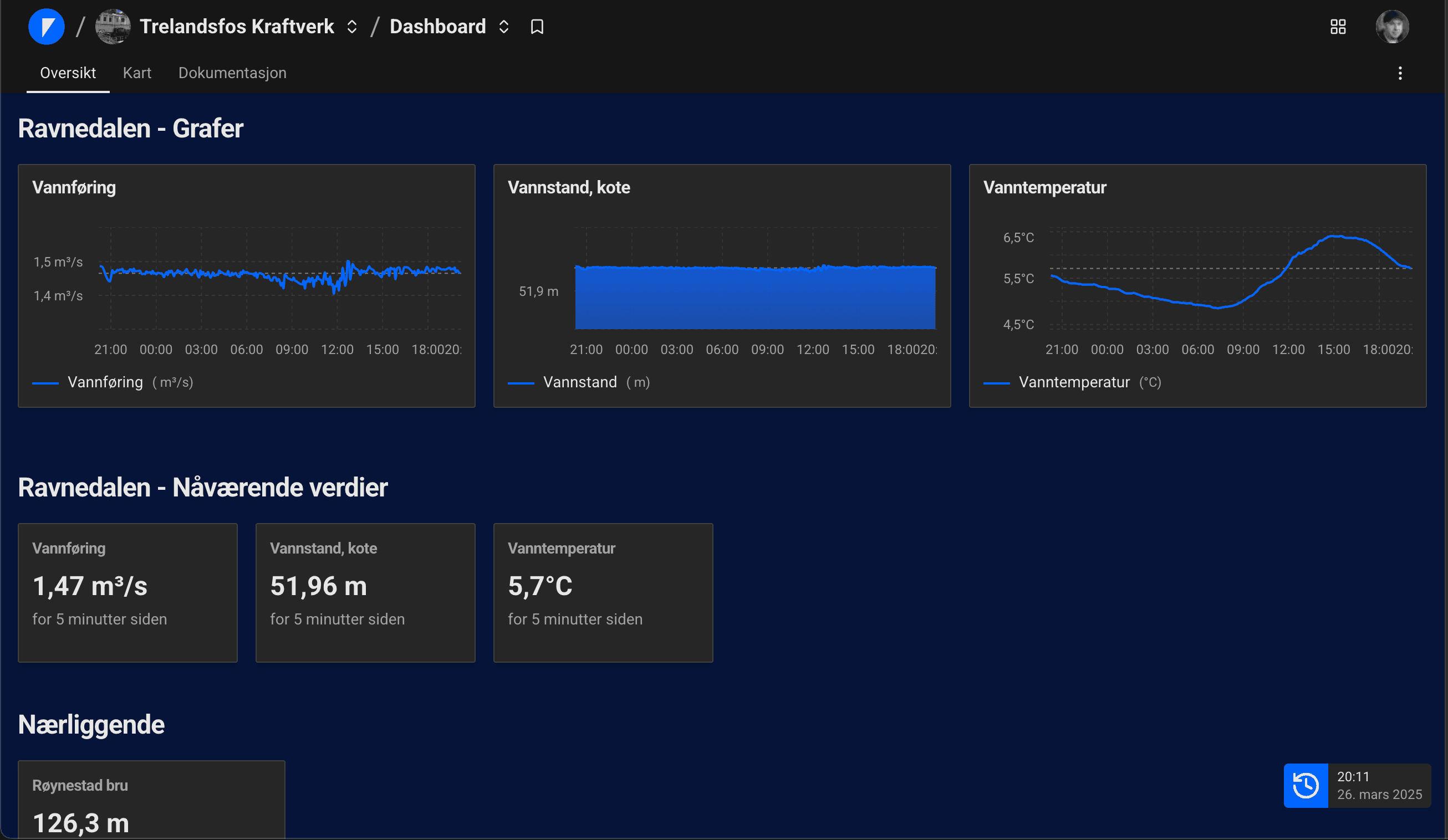Screen dimensions: 1448x840
Task: Toggle the Vannføring legend series
Action: pos(105,382)
